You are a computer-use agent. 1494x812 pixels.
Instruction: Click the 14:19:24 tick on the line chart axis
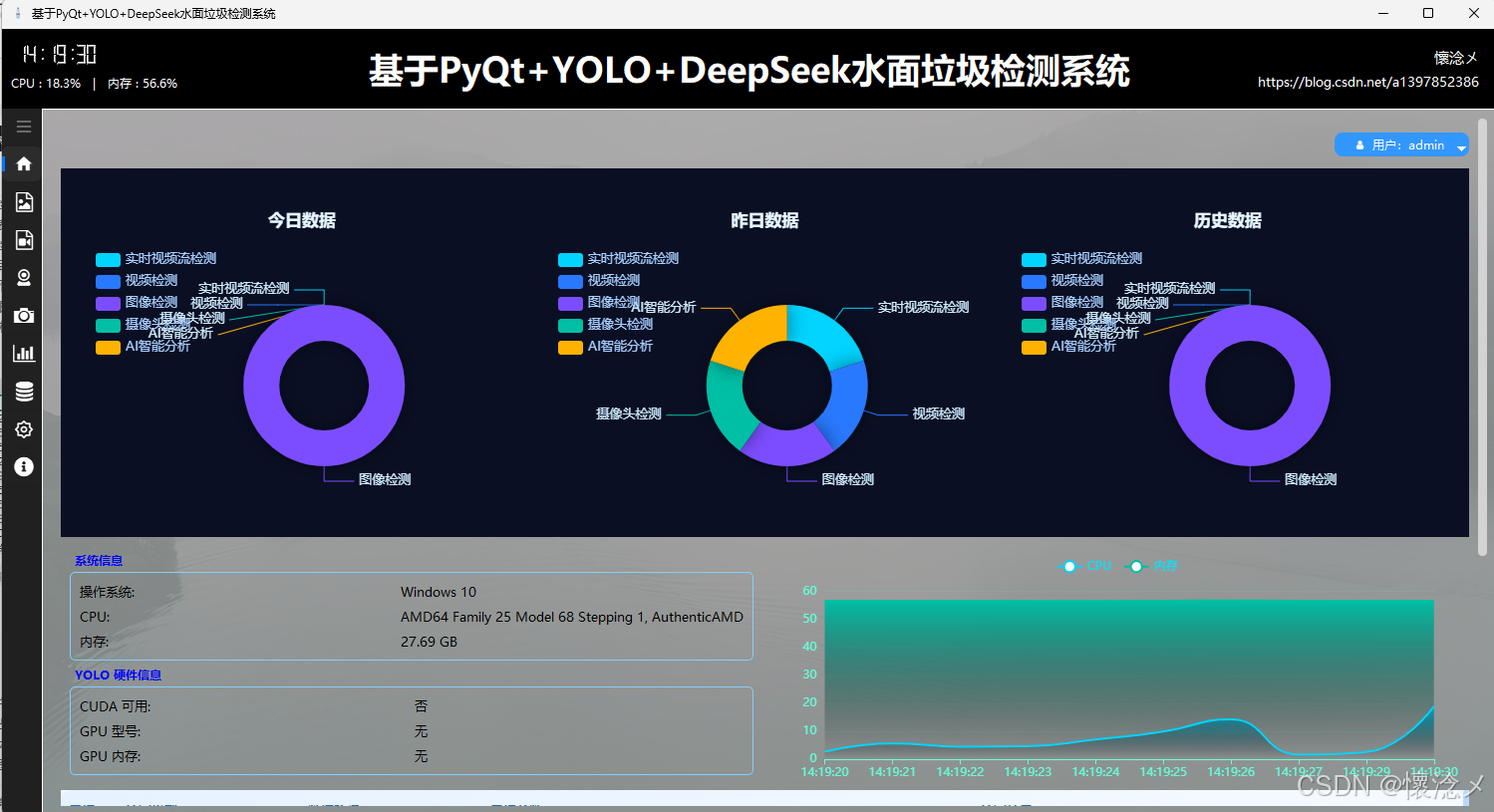[x=1095, y=772]
